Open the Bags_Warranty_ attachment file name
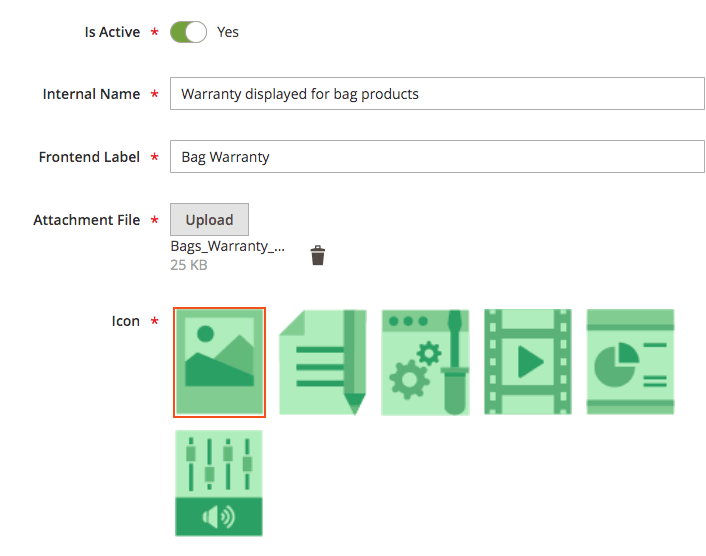 [227, 246]
